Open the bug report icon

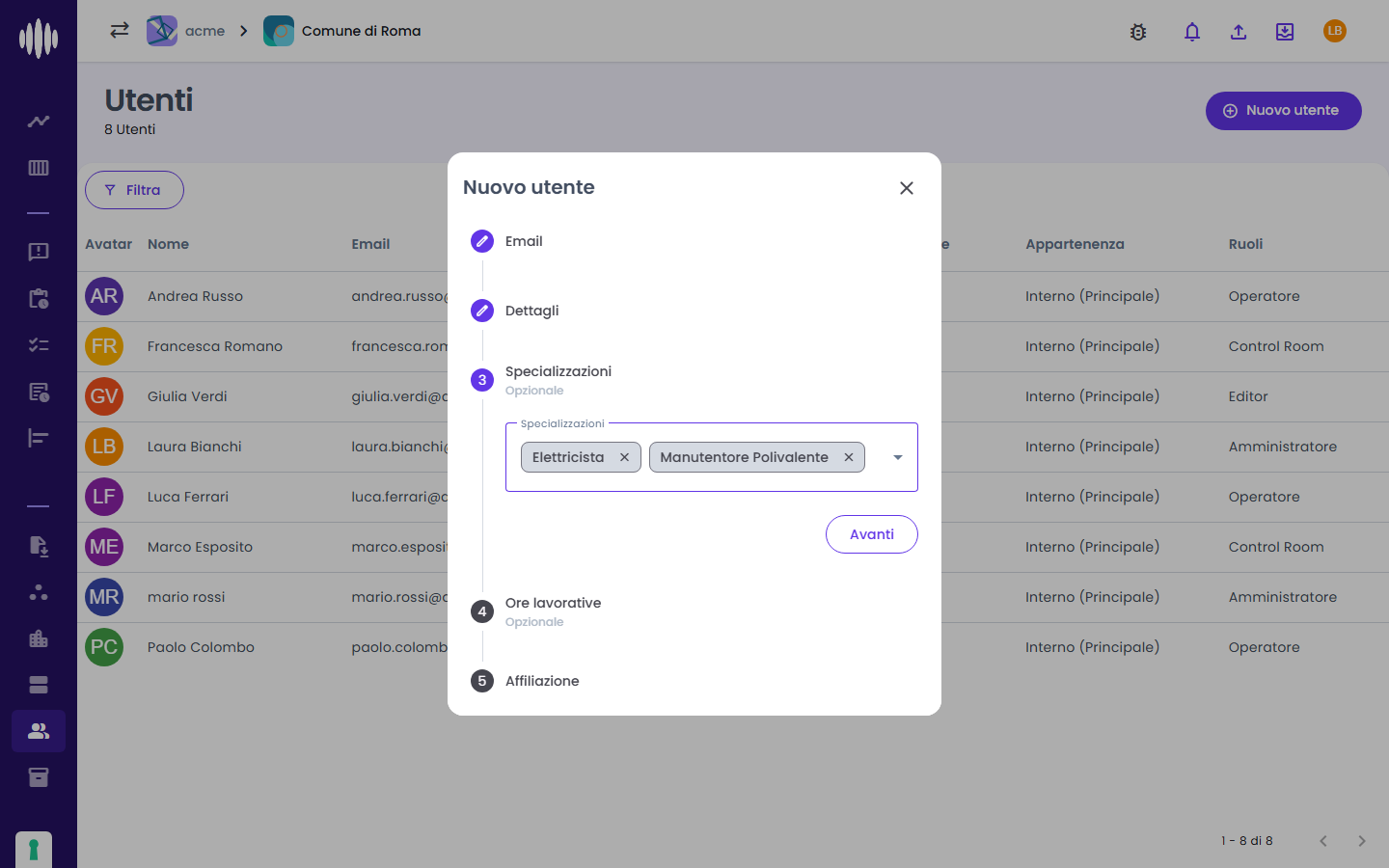pos(1138,32)
